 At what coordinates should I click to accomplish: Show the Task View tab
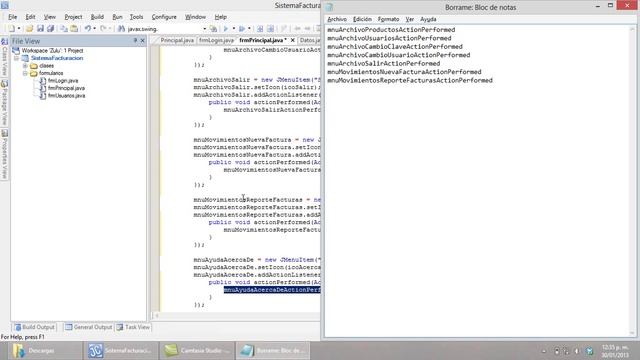tap(133, 327)
